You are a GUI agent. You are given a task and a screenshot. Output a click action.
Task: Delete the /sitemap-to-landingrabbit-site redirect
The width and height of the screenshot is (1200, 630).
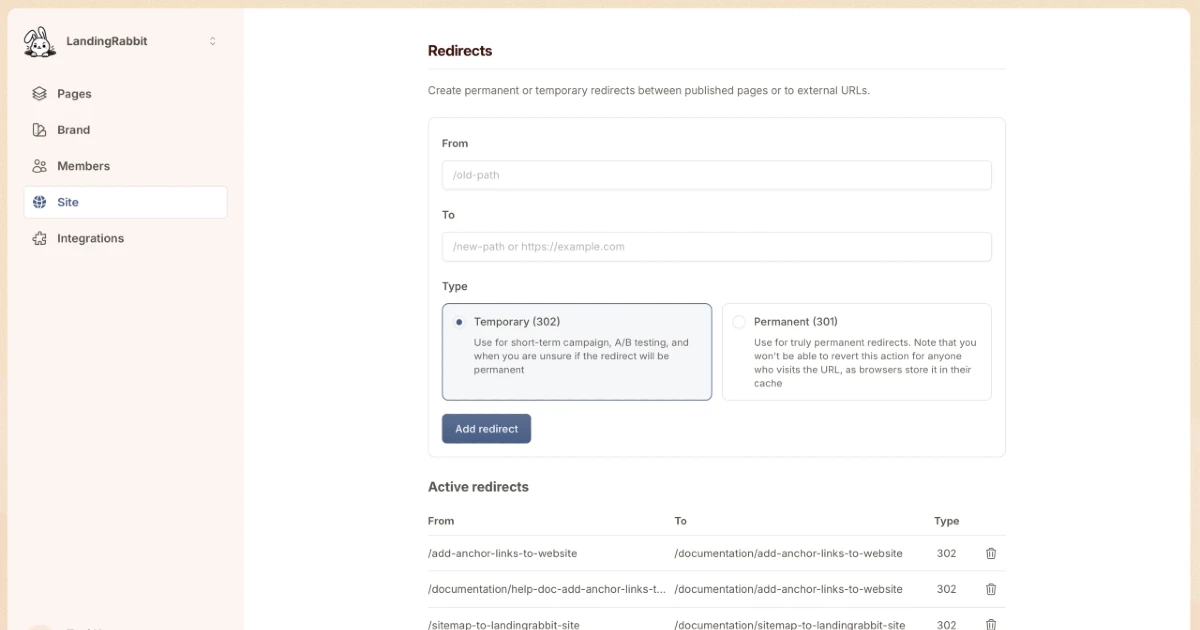click(x=991, y=624)
